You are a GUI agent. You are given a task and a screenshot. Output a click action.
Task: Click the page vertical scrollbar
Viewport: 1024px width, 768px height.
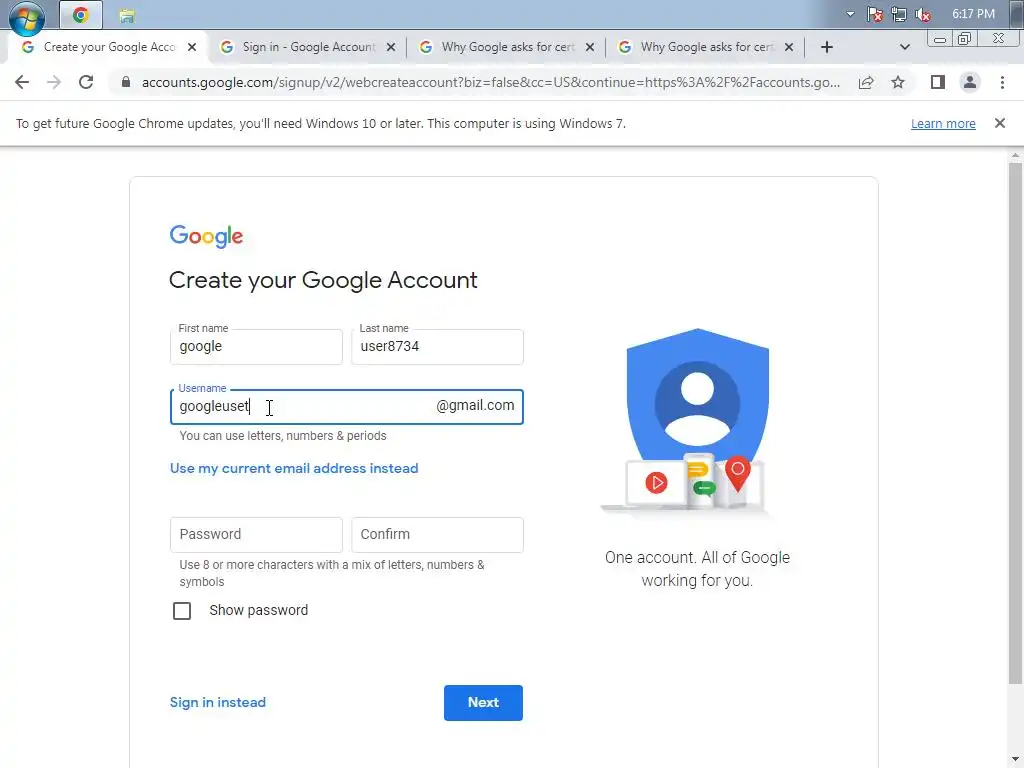pos(1015,424)
